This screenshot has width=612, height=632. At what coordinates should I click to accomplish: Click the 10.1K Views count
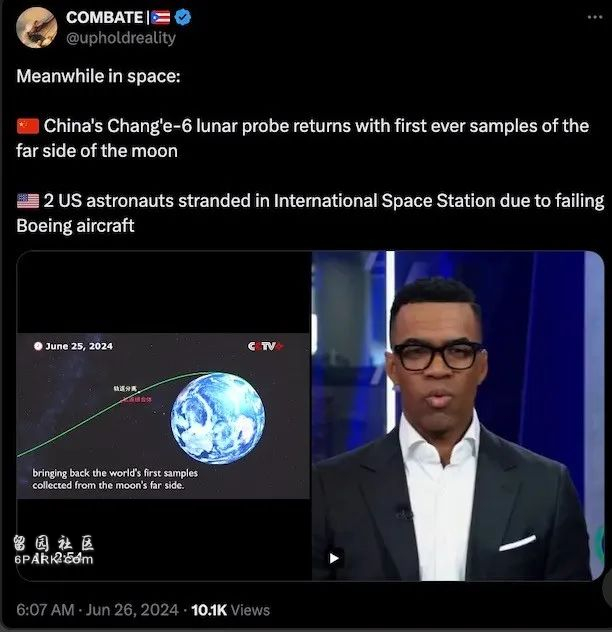point(231,610)
